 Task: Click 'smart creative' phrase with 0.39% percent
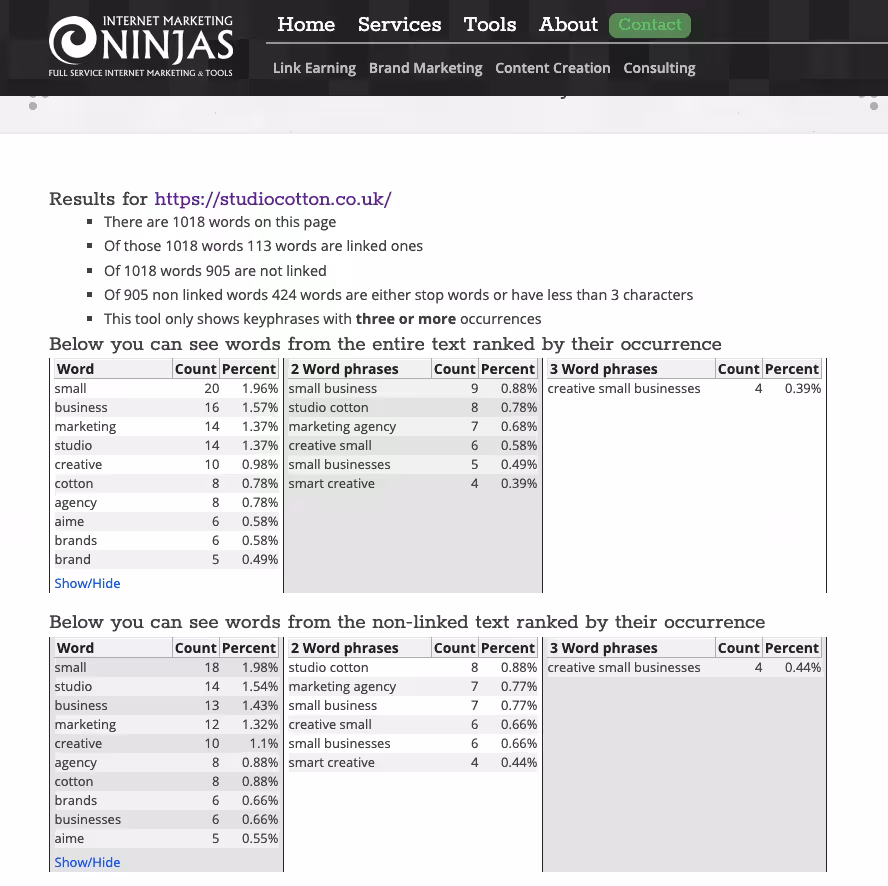click(413, 483)
